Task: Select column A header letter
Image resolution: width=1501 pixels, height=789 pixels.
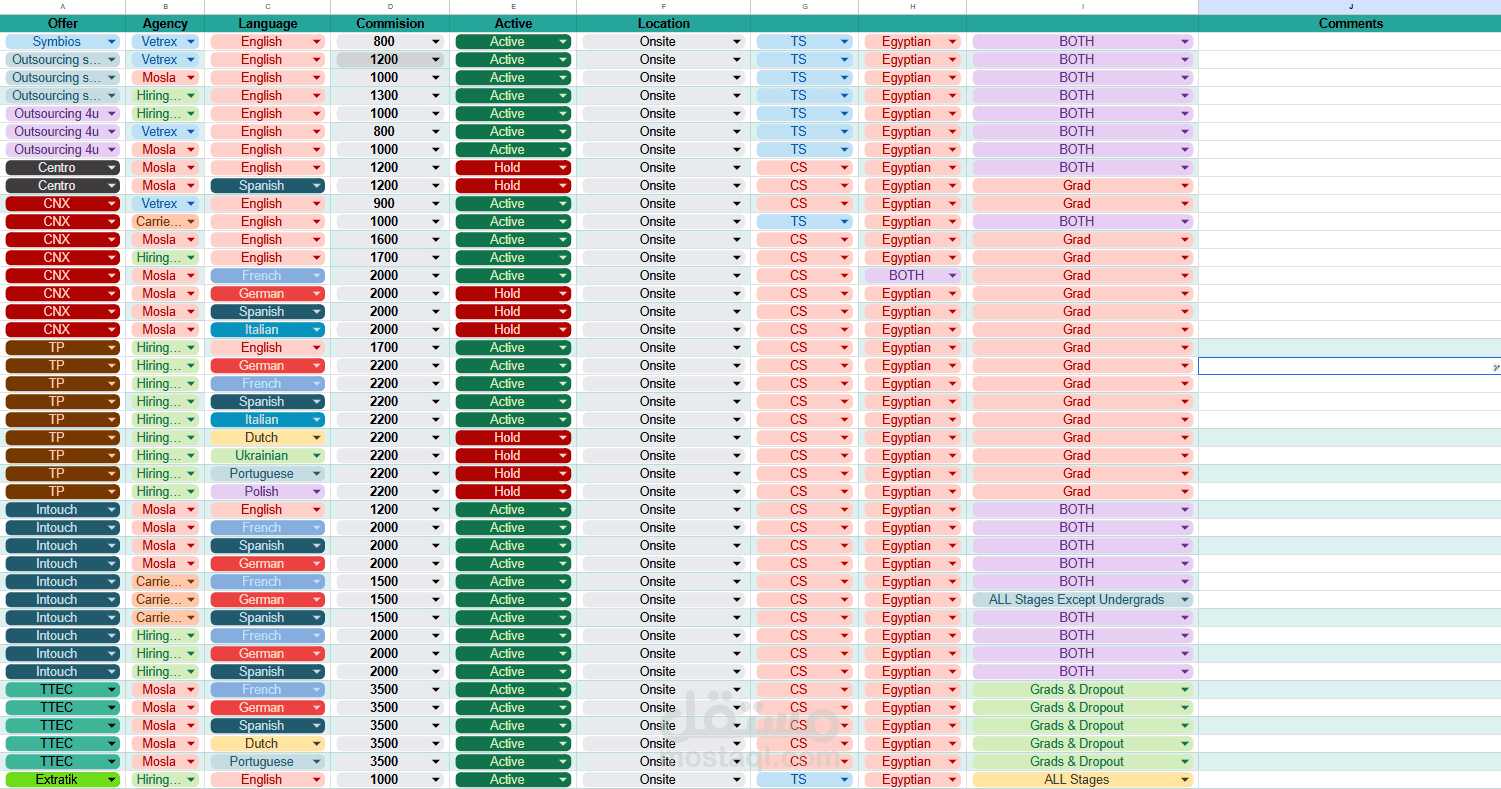Action: 63,7
